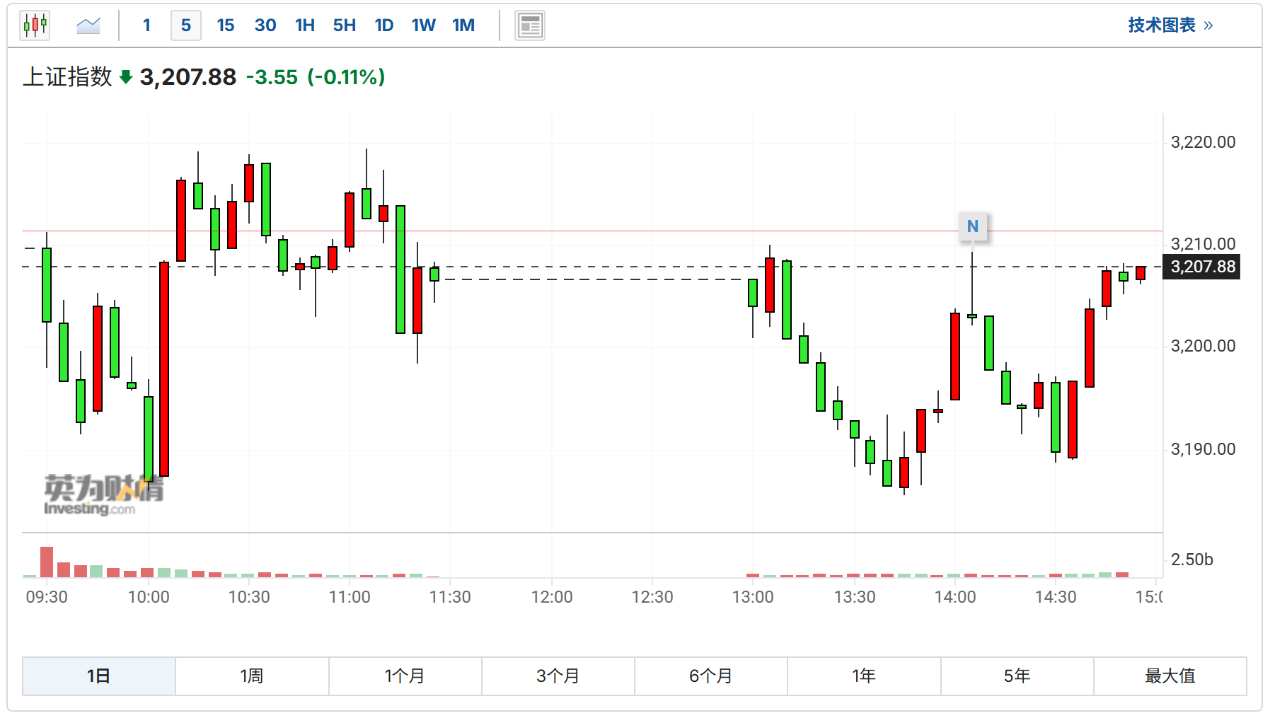Switch to the area chart icon
Viewport: 1270px width, 718px height.
coord(88,25)
